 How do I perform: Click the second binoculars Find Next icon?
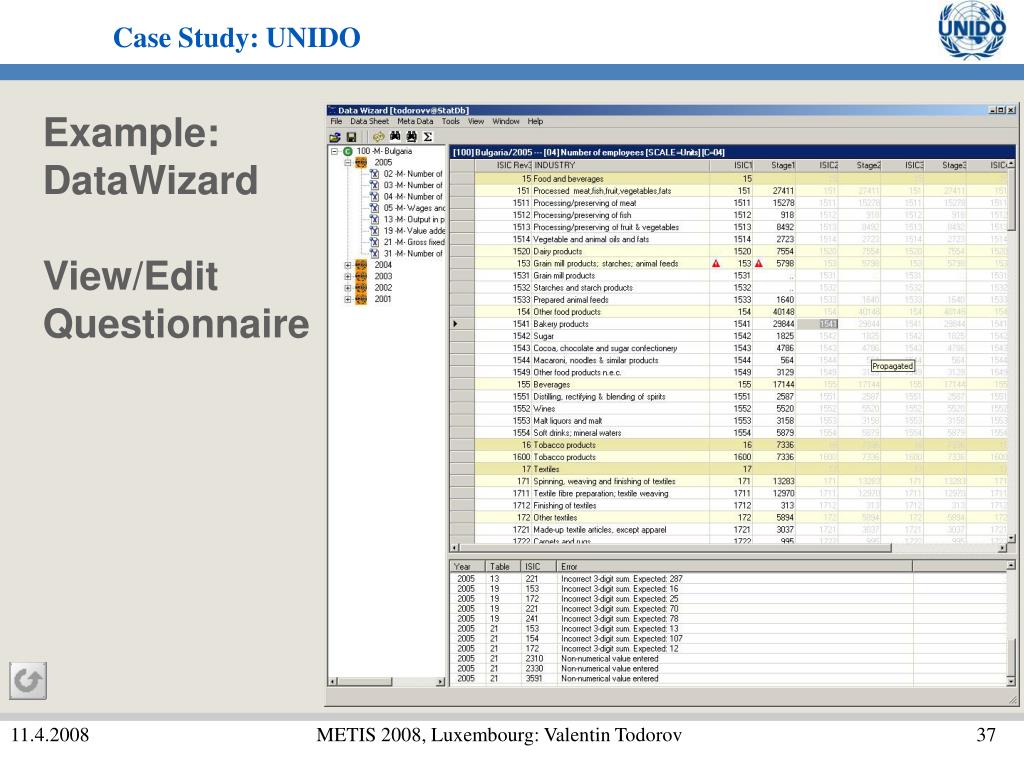click(411, 136)
